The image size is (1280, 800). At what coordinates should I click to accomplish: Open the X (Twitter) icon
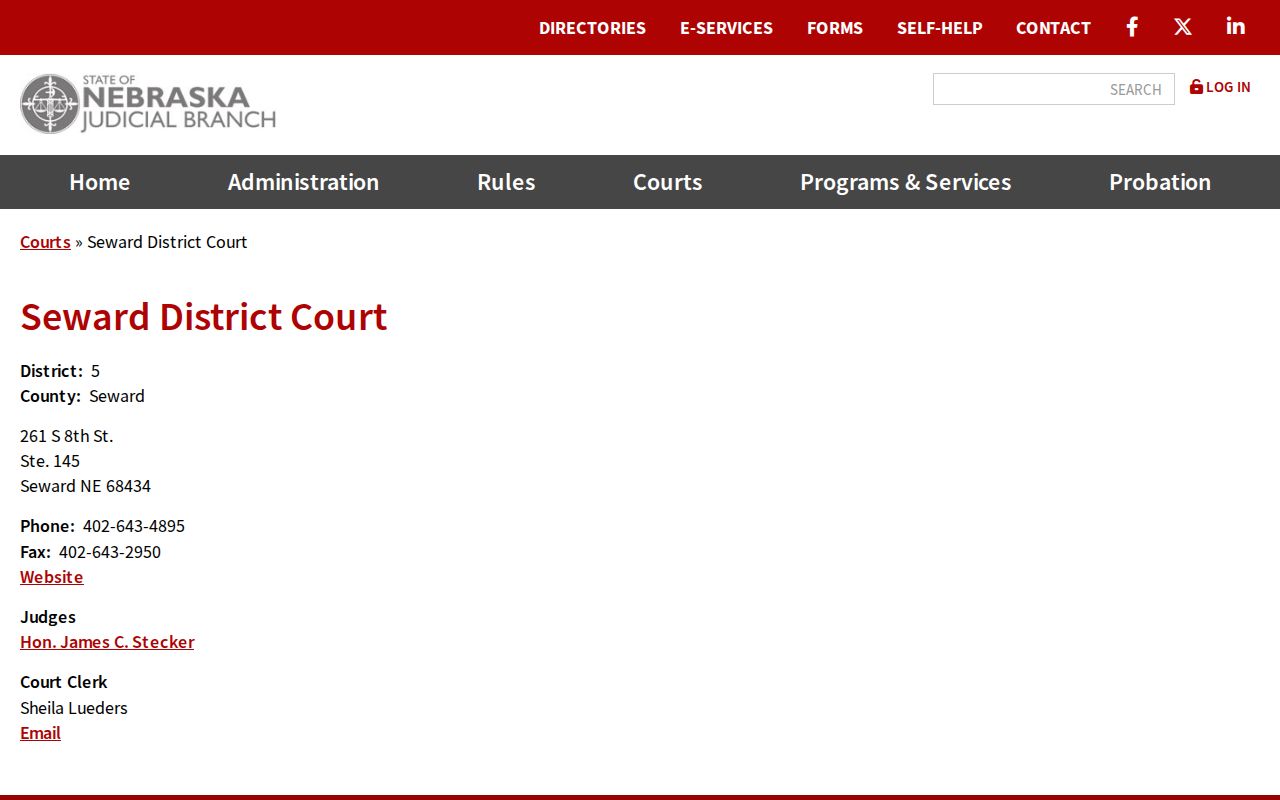tap(1183, 27)
